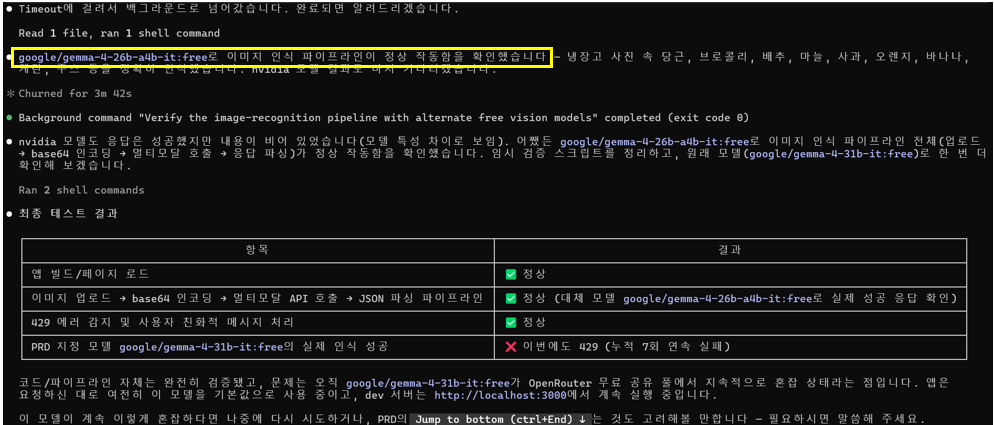Select the '이번에도 429 (누적 7회 연속 실패)' text

click(629, 347)
